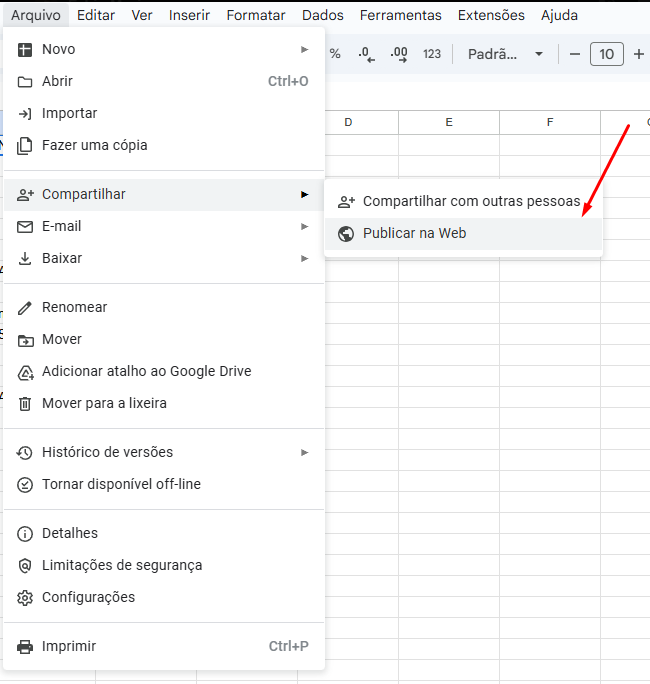This screenshot has width=650, height=684.
Task: Click the Imprimir printer icon
Action: [x=25, y=646]
